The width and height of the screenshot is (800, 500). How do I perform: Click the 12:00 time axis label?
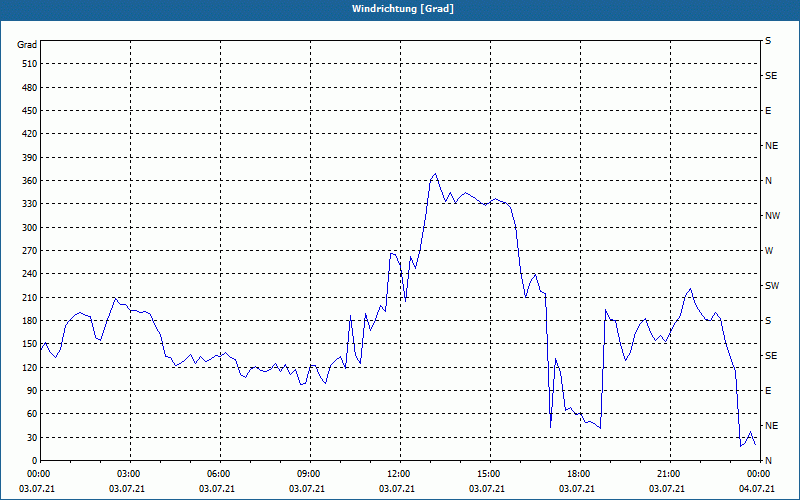(400, 474)
